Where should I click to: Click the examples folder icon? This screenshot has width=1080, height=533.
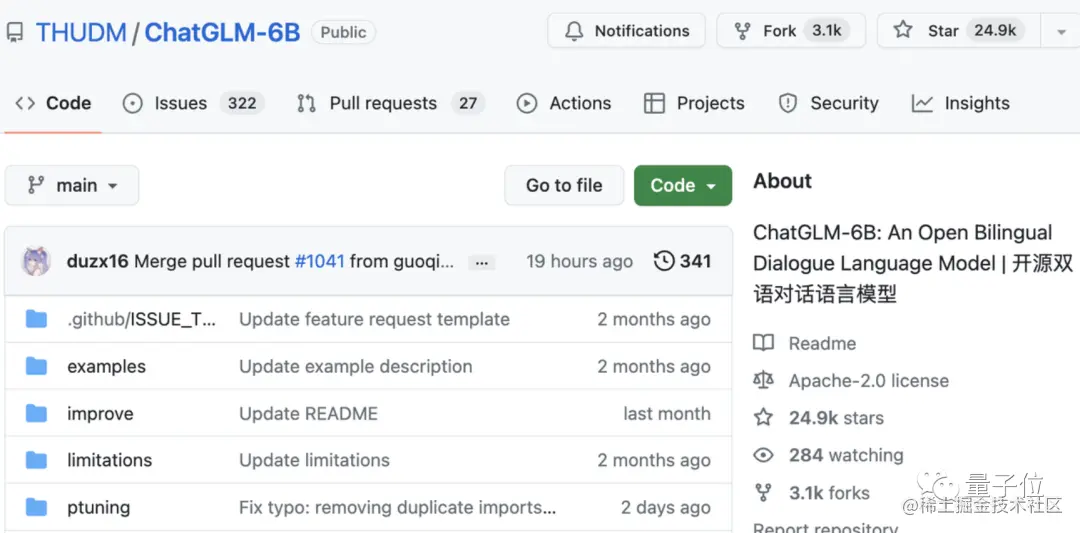(x=37, y=366)
